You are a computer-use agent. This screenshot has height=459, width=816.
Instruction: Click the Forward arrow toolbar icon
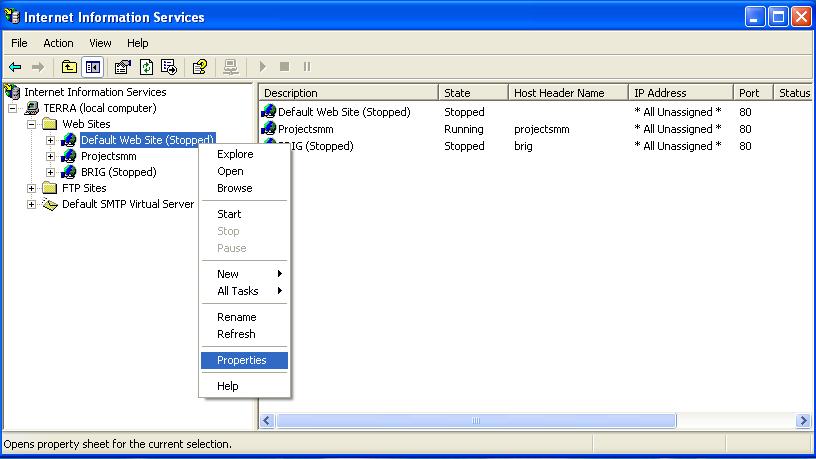[38, 67]
